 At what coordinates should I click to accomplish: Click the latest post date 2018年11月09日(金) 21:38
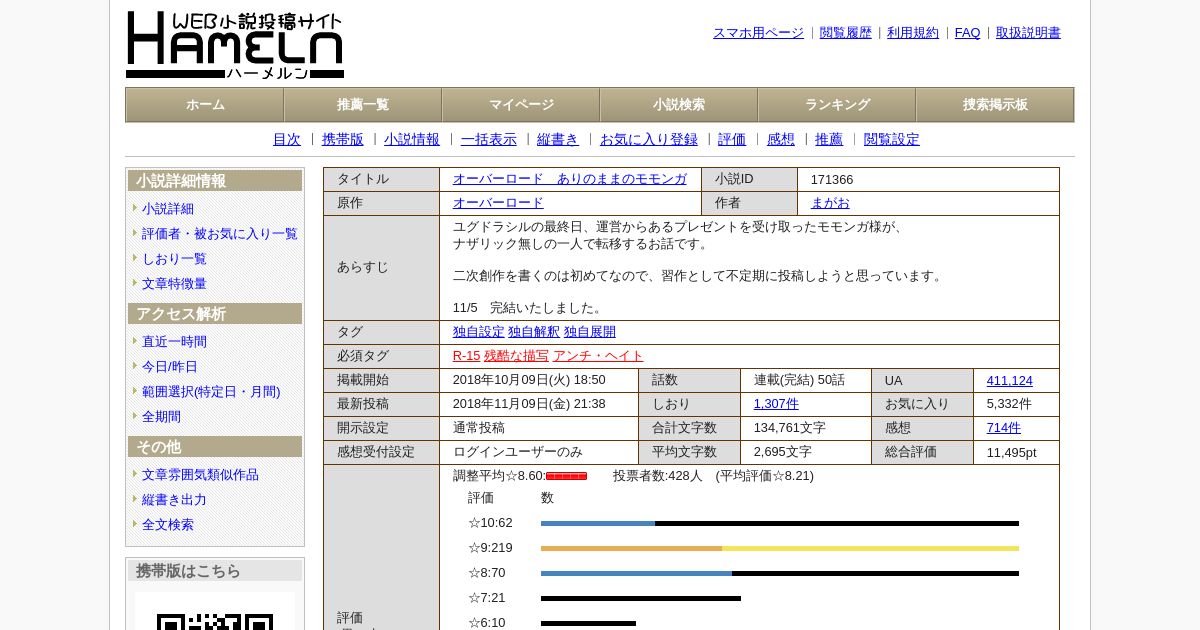pyautogui.click(x=529, y=404)
